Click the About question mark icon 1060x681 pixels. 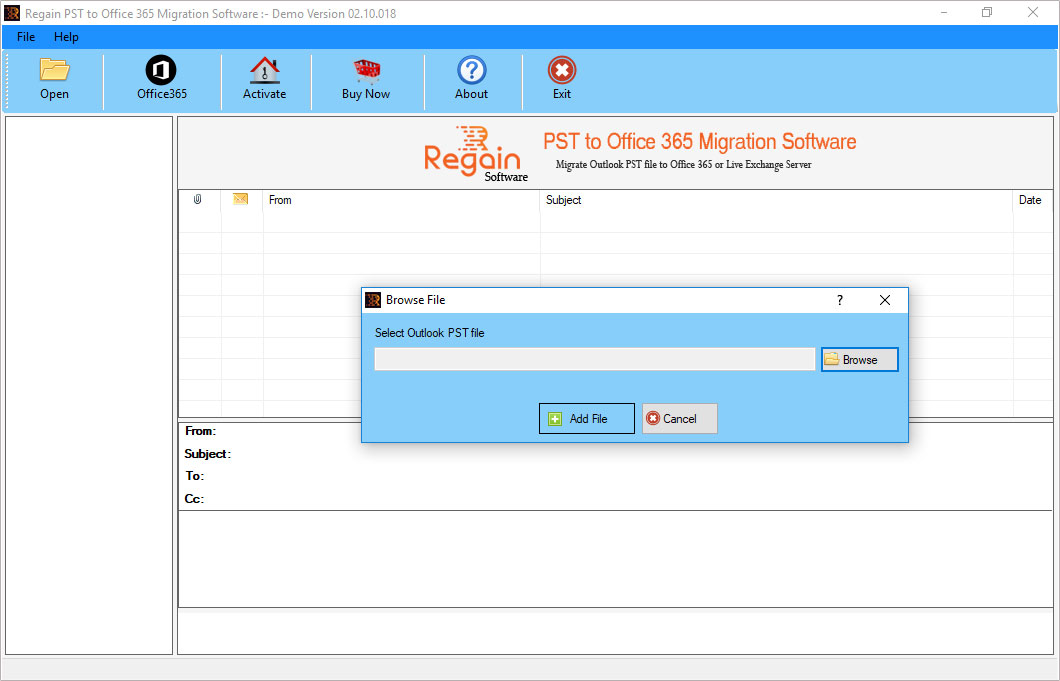click(x=471, y=70)
